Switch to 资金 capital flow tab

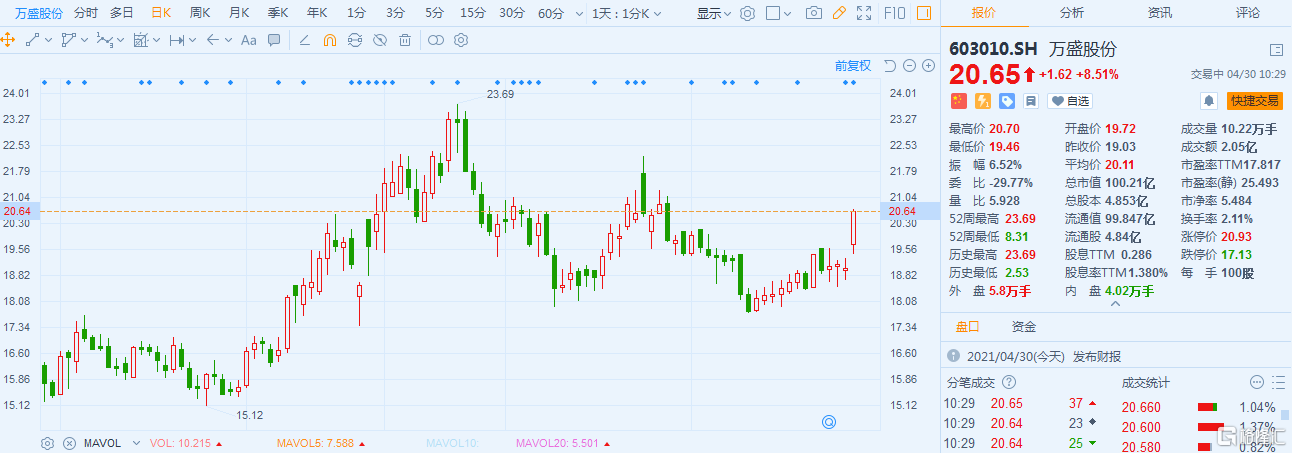[x=1024, y=326]
